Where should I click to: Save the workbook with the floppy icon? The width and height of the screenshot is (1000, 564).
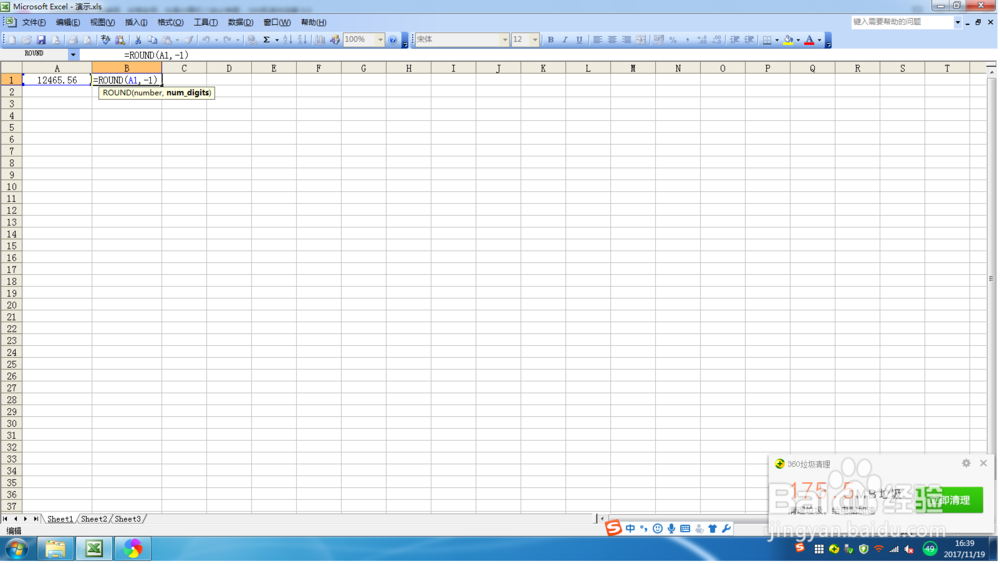(x=41, y=40)
